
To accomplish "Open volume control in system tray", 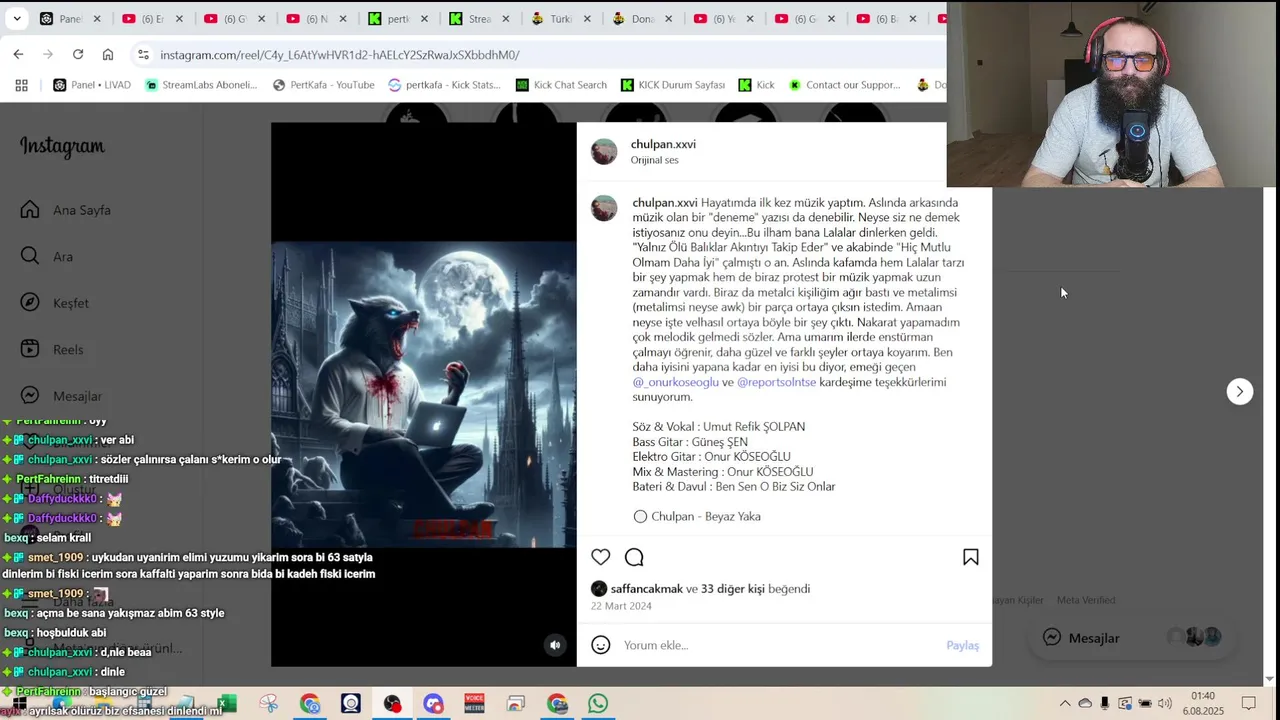I will pyautogui.click(x=1164, y=703).
